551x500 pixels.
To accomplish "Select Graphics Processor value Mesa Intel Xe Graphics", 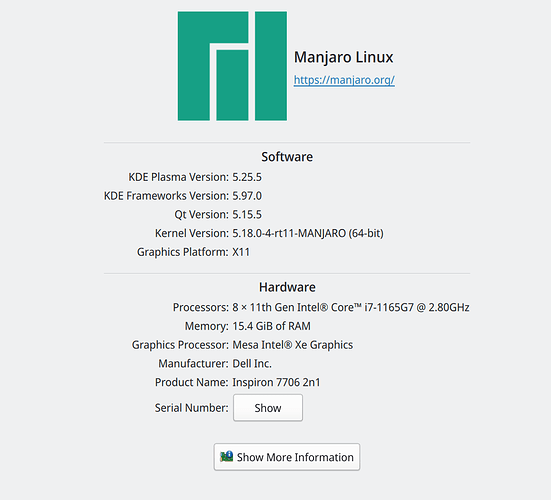I will click(292, 345).
